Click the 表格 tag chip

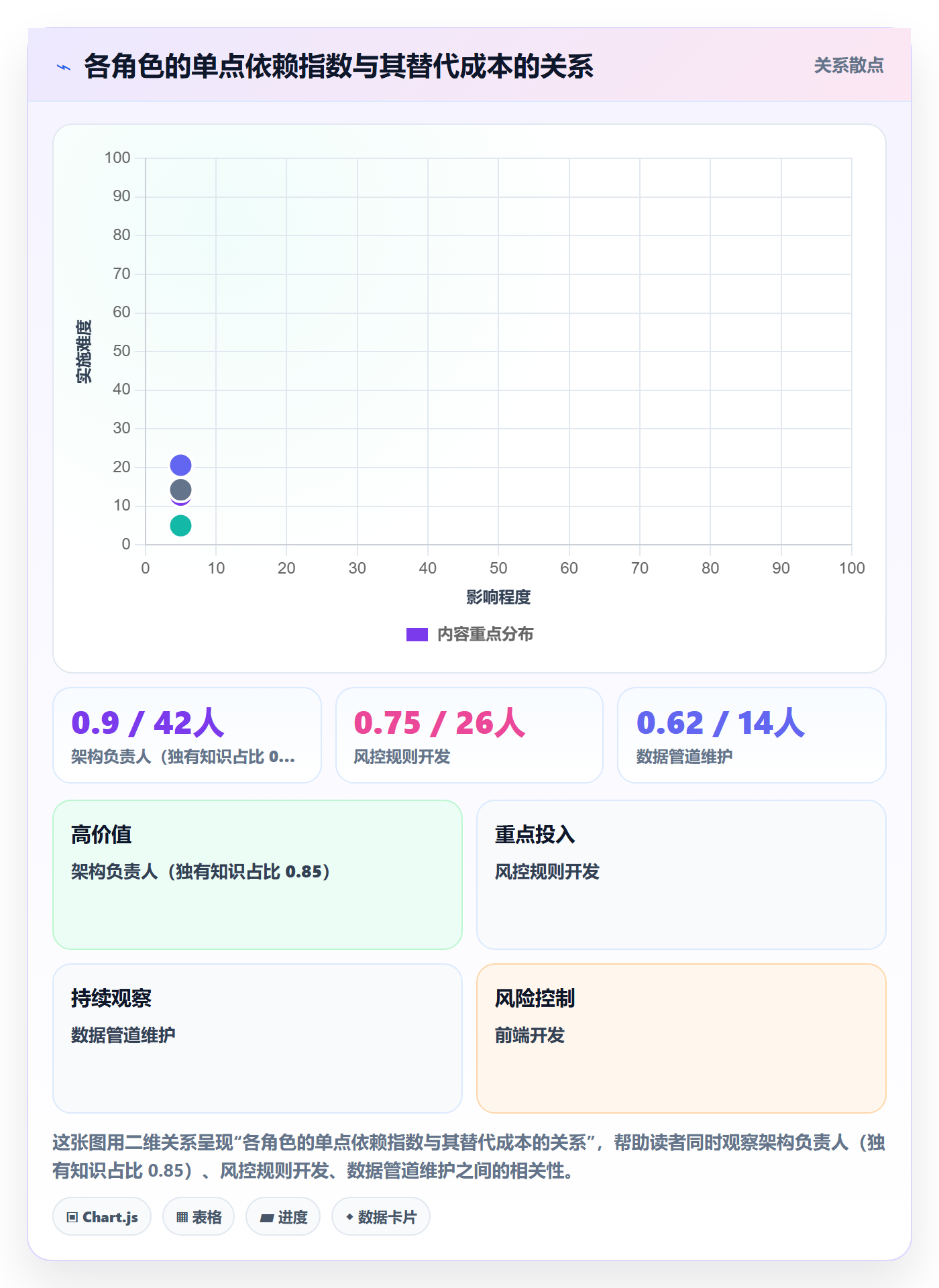(199, 1216)
